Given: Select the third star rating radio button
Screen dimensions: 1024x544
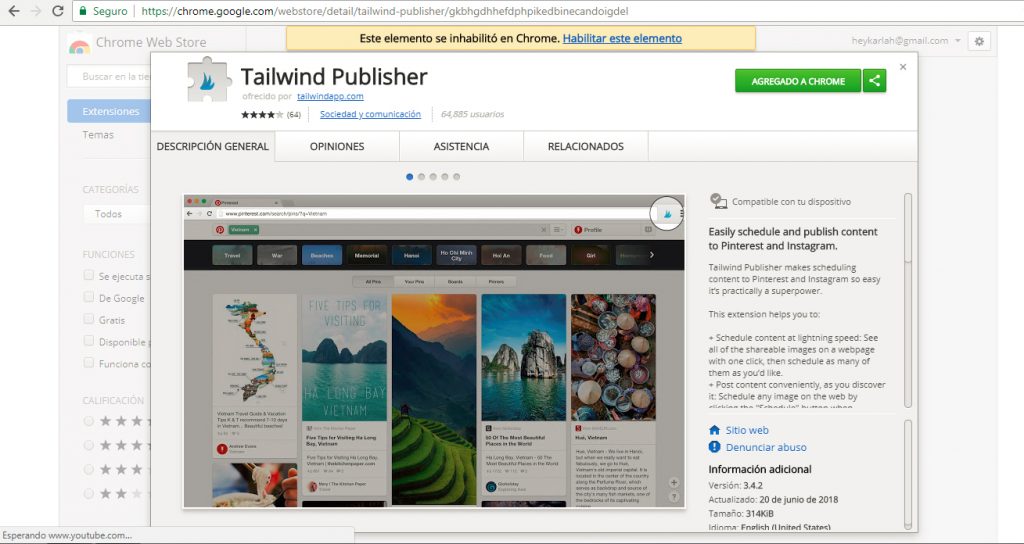Looking at the screenshot, I should tap(89, 470).
